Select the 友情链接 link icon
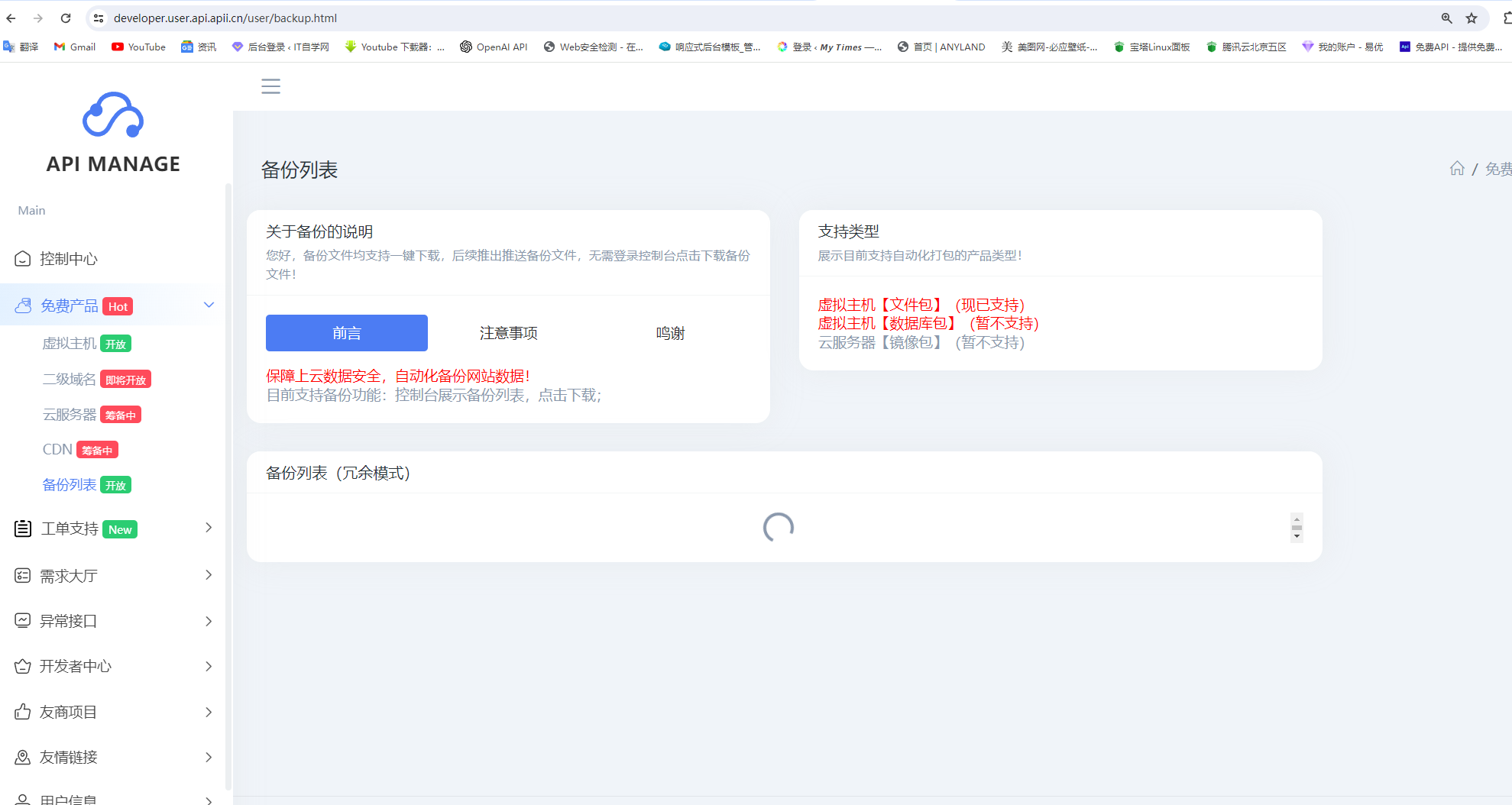The height and width of the screenshot is (805, 1512). tap(22, 757)
